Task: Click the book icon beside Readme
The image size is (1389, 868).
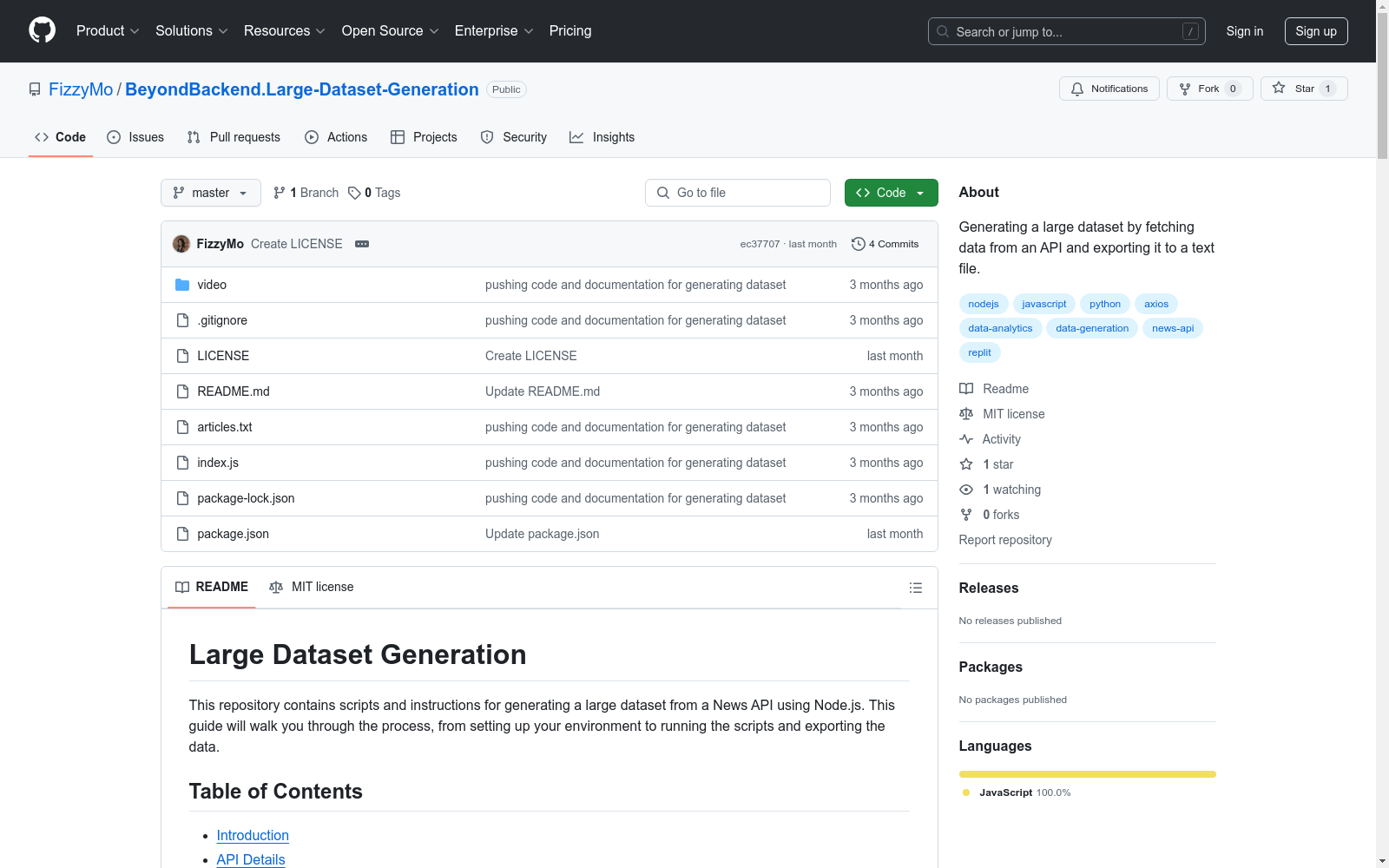Action: click(x=966, y=389)
